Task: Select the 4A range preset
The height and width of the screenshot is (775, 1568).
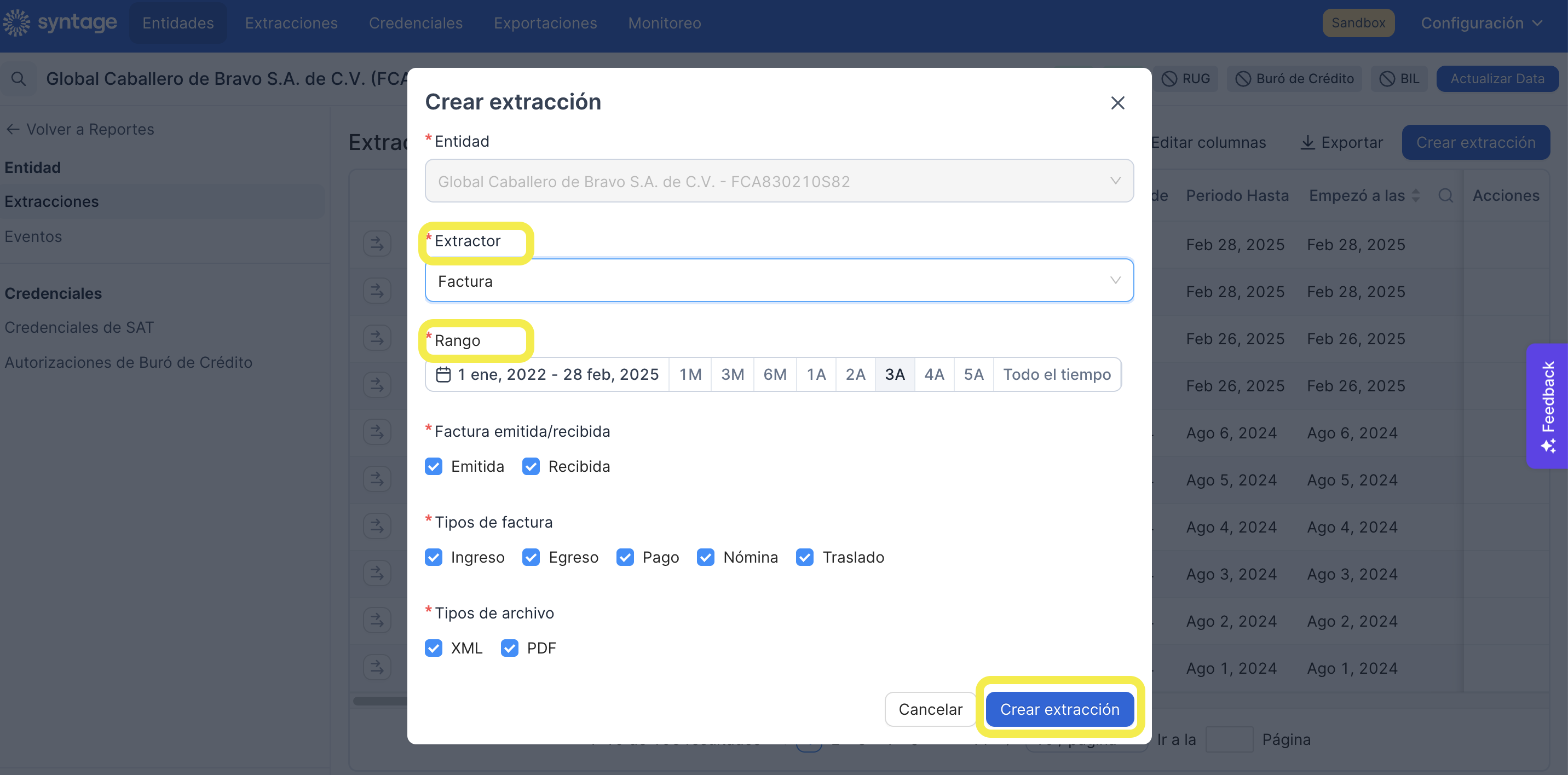Action: pos(935,374)
